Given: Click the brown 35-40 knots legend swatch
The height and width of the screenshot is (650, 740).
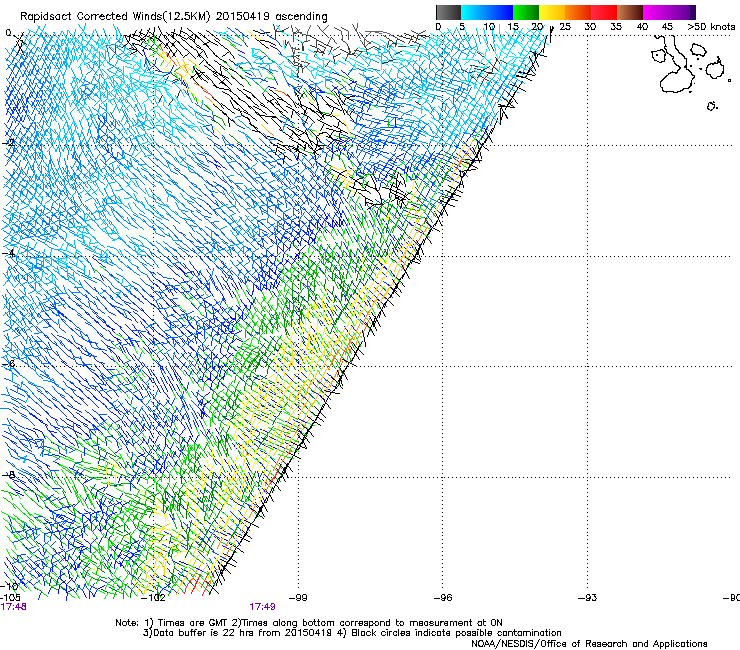Looking at the screenshot, I should [630, 12].
